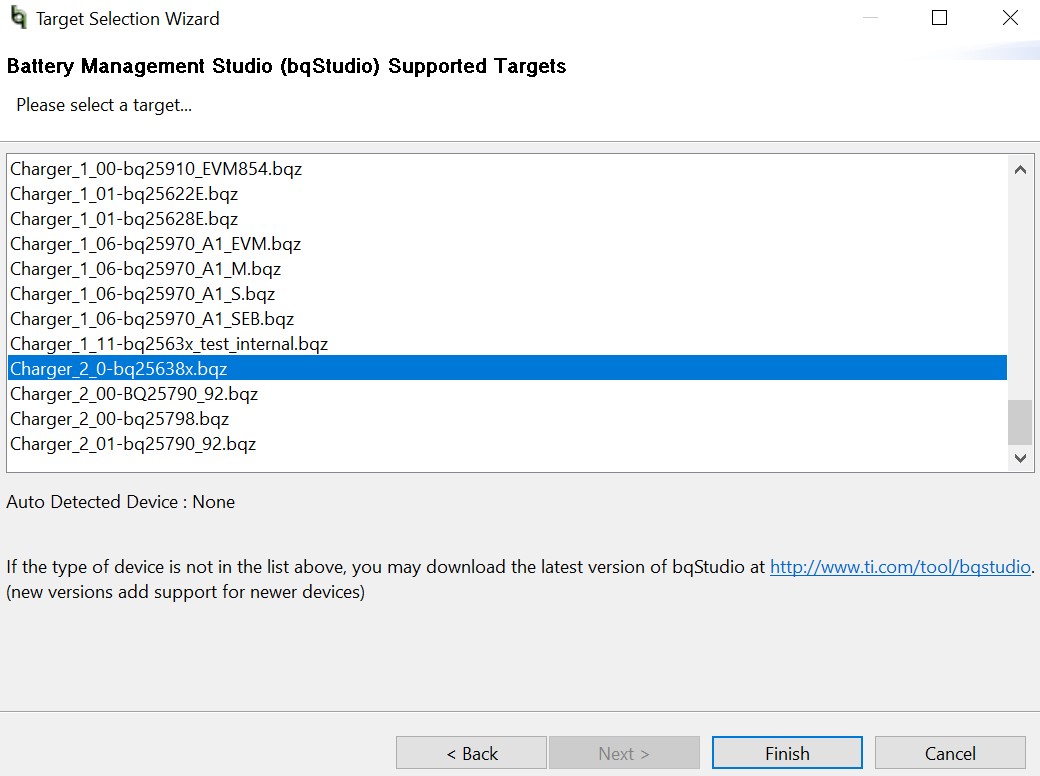This screenshot has width=1040, height=776.
Task: Select Charger_1_06-bq25970_A1_M.bqz item
Action: pos(145,269)
